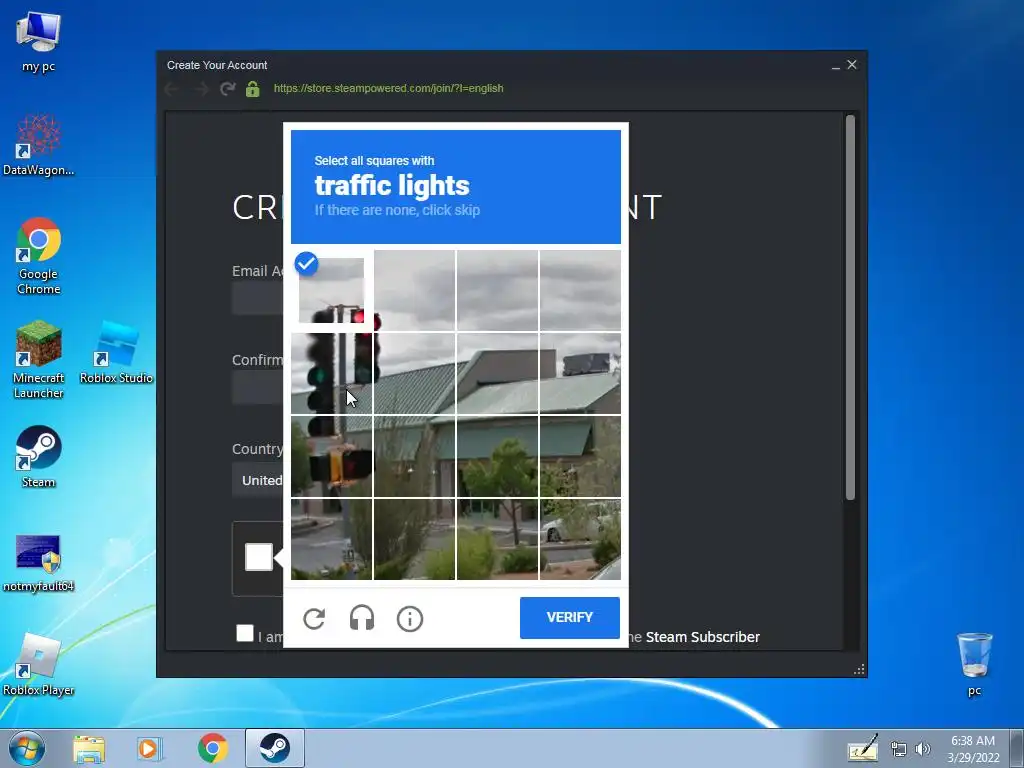1024x768 pixels.
Task: Open the media player taskbar icon
Action: pos(149,748)
